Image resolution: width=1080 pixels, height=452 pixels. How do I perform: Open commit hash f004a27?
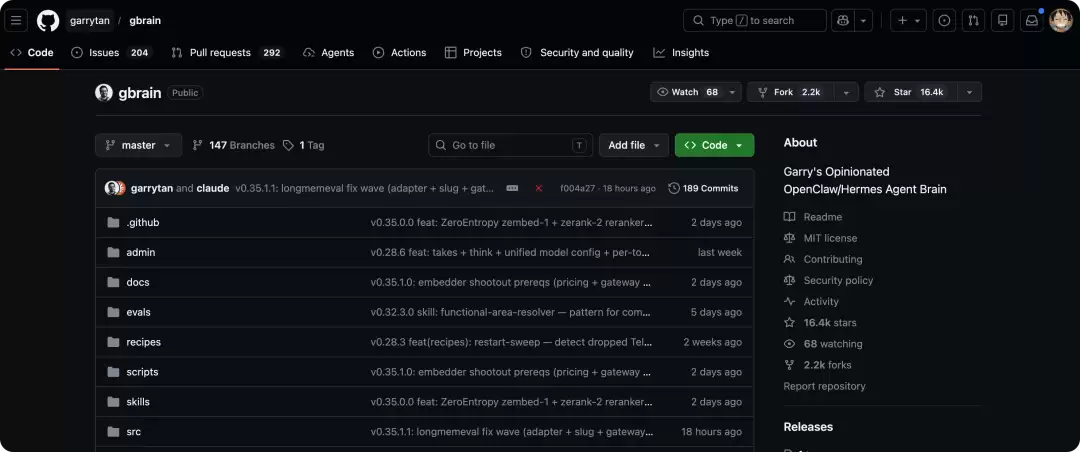tap(579, 188)
